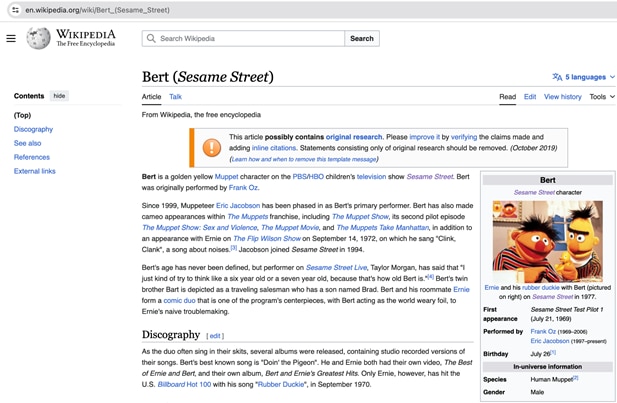Open the original research link
This screenshot has width=617, height=403.
354,137
